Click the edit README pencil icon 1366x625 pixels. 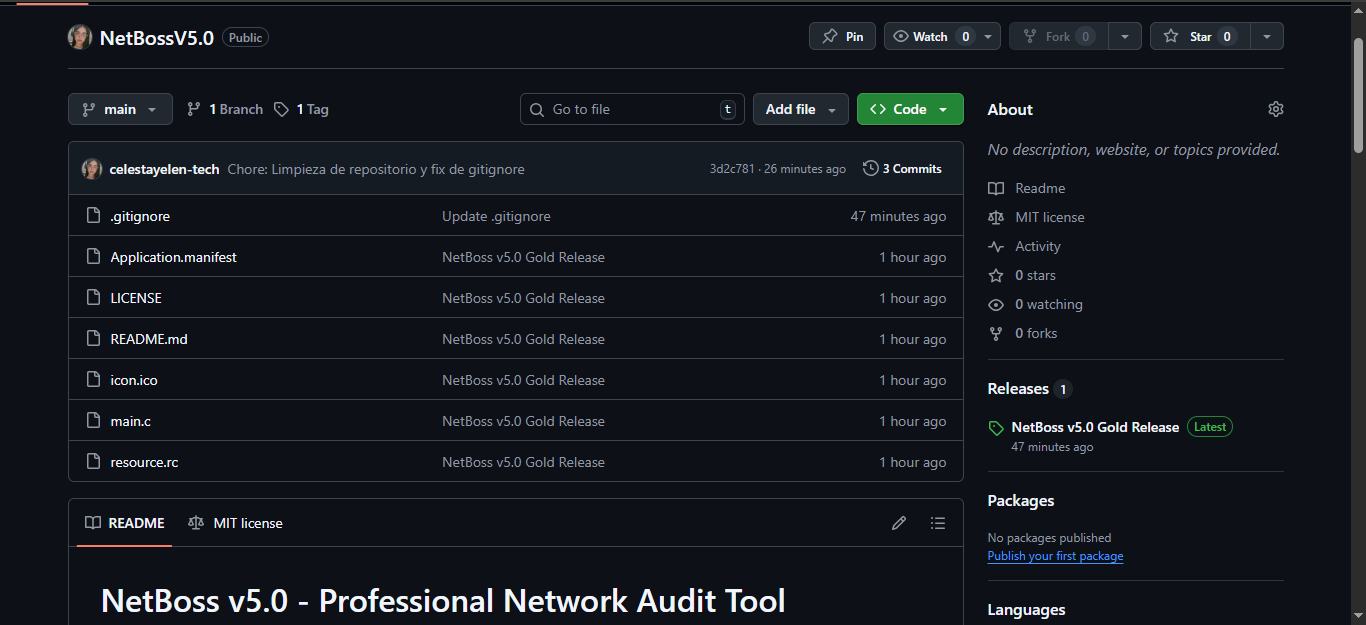899,523
